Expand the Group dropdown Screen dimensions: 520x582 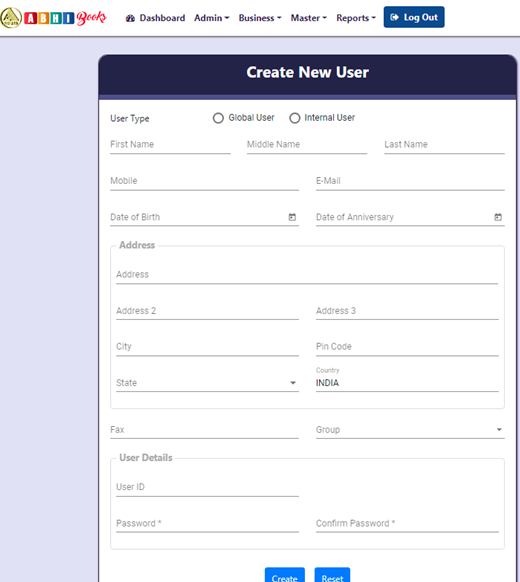pos(410,429)
